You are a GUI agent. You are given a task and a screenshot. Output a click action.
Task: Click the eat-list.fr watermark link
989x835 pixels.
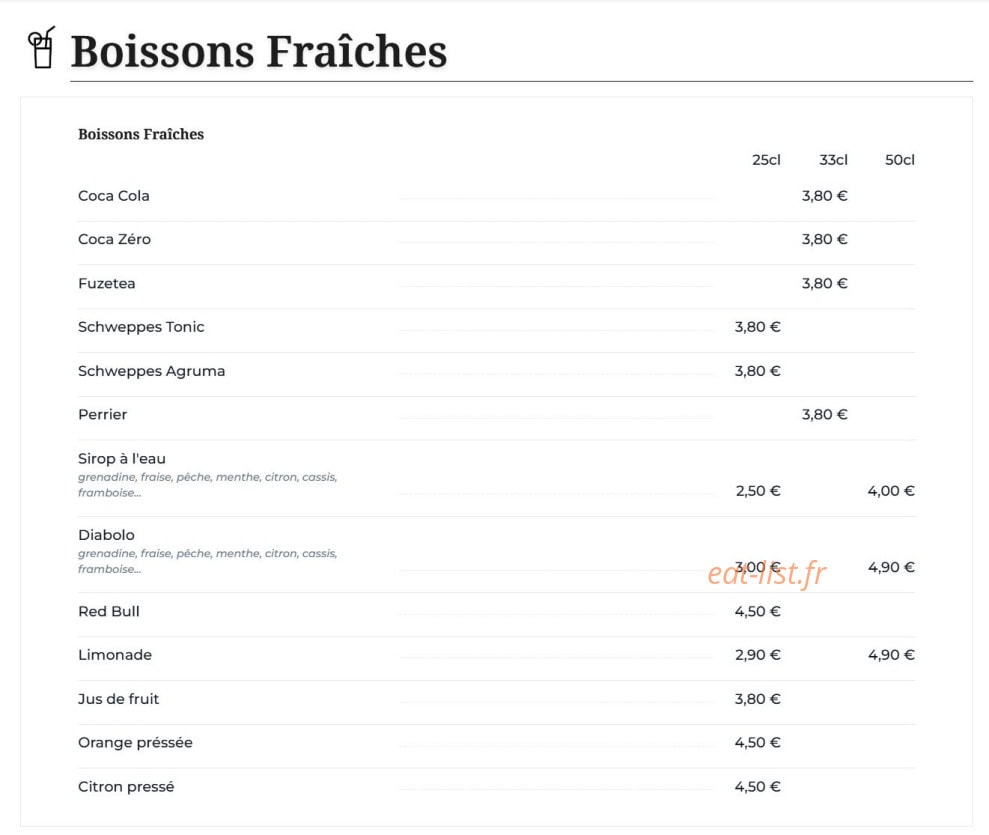[x=767, y=573]
